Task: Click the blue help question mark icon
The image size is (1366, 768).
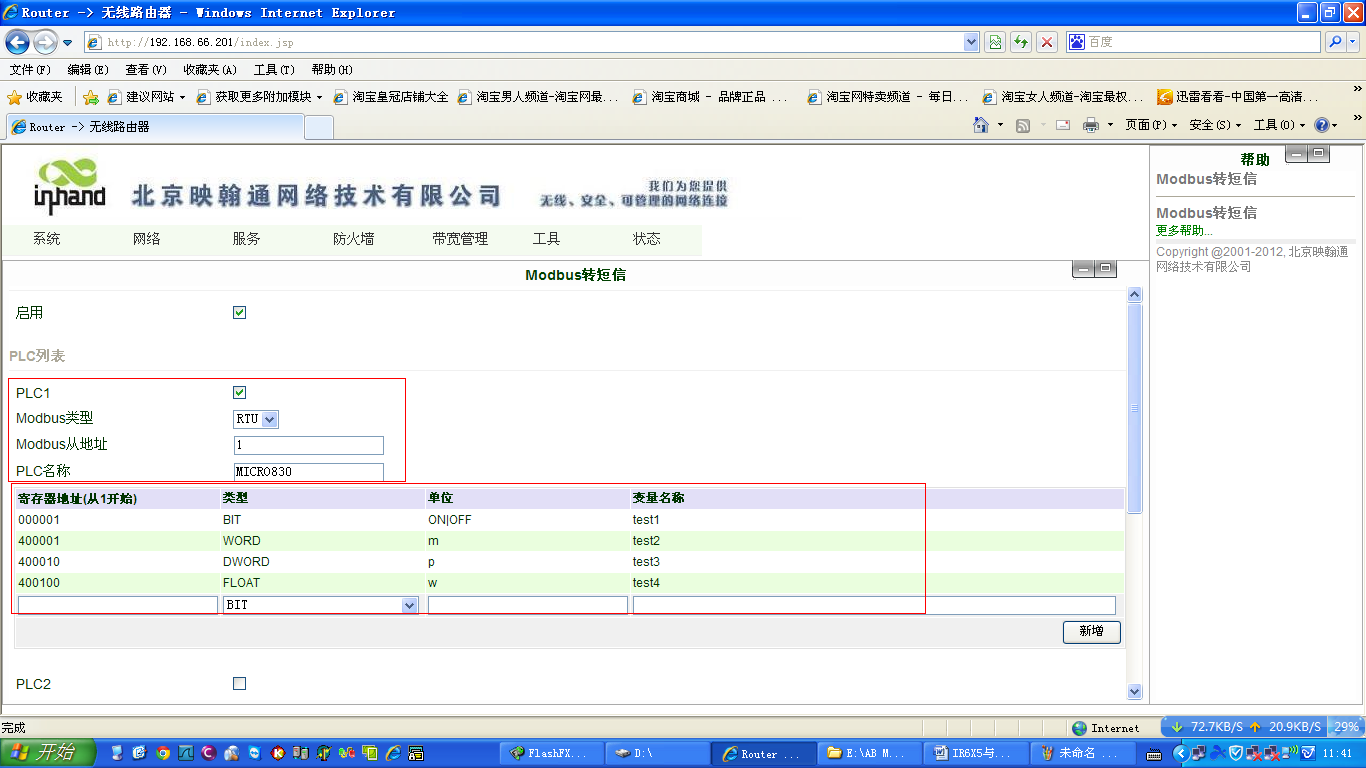Action: pos(1321,125)
